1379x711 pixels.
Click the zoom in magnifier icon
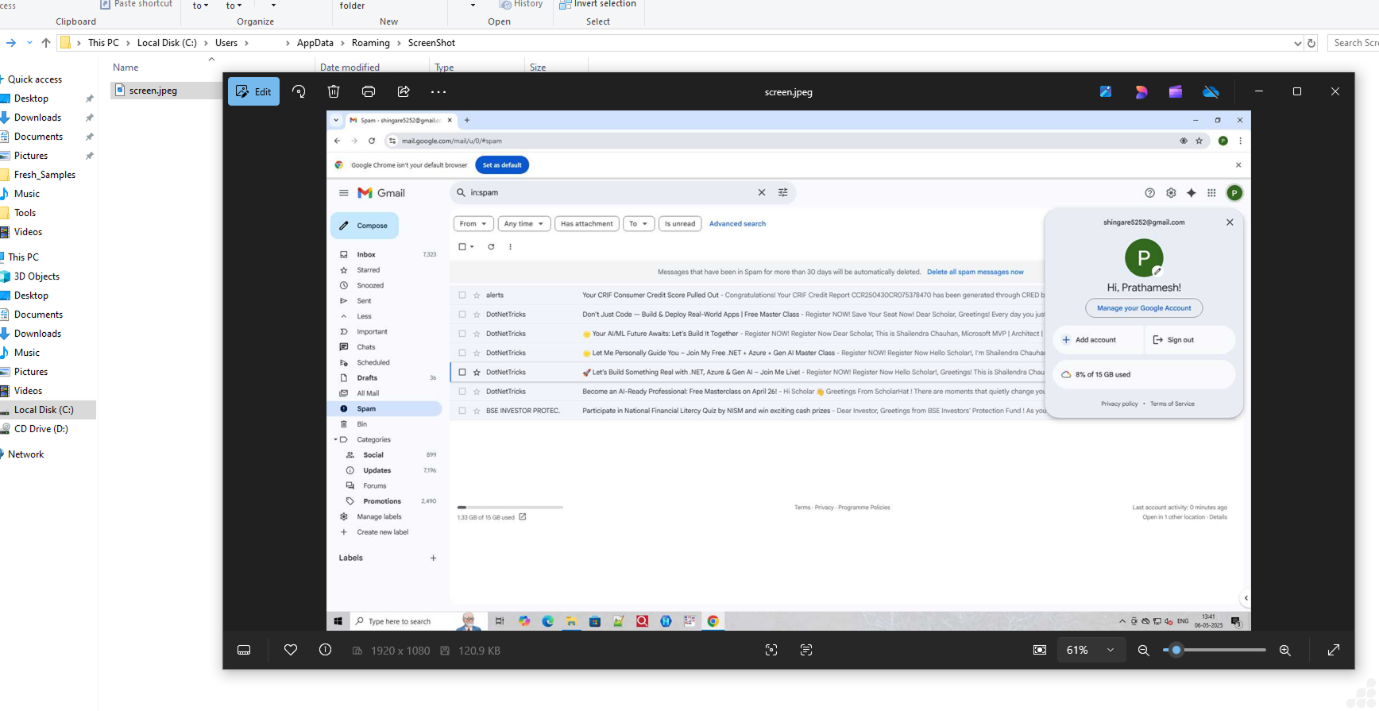coord(1285,650)
